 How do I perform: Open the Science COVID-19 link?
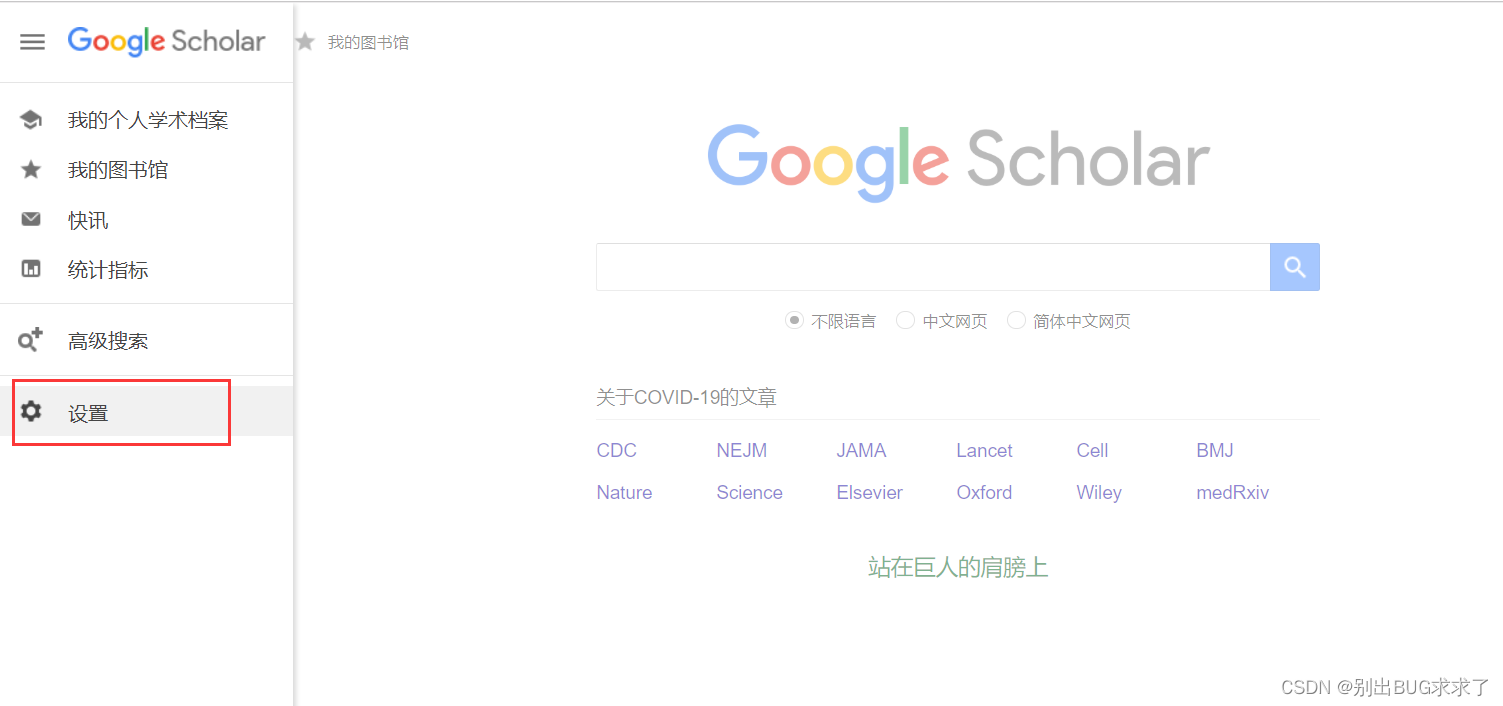(x=749, y=493)
